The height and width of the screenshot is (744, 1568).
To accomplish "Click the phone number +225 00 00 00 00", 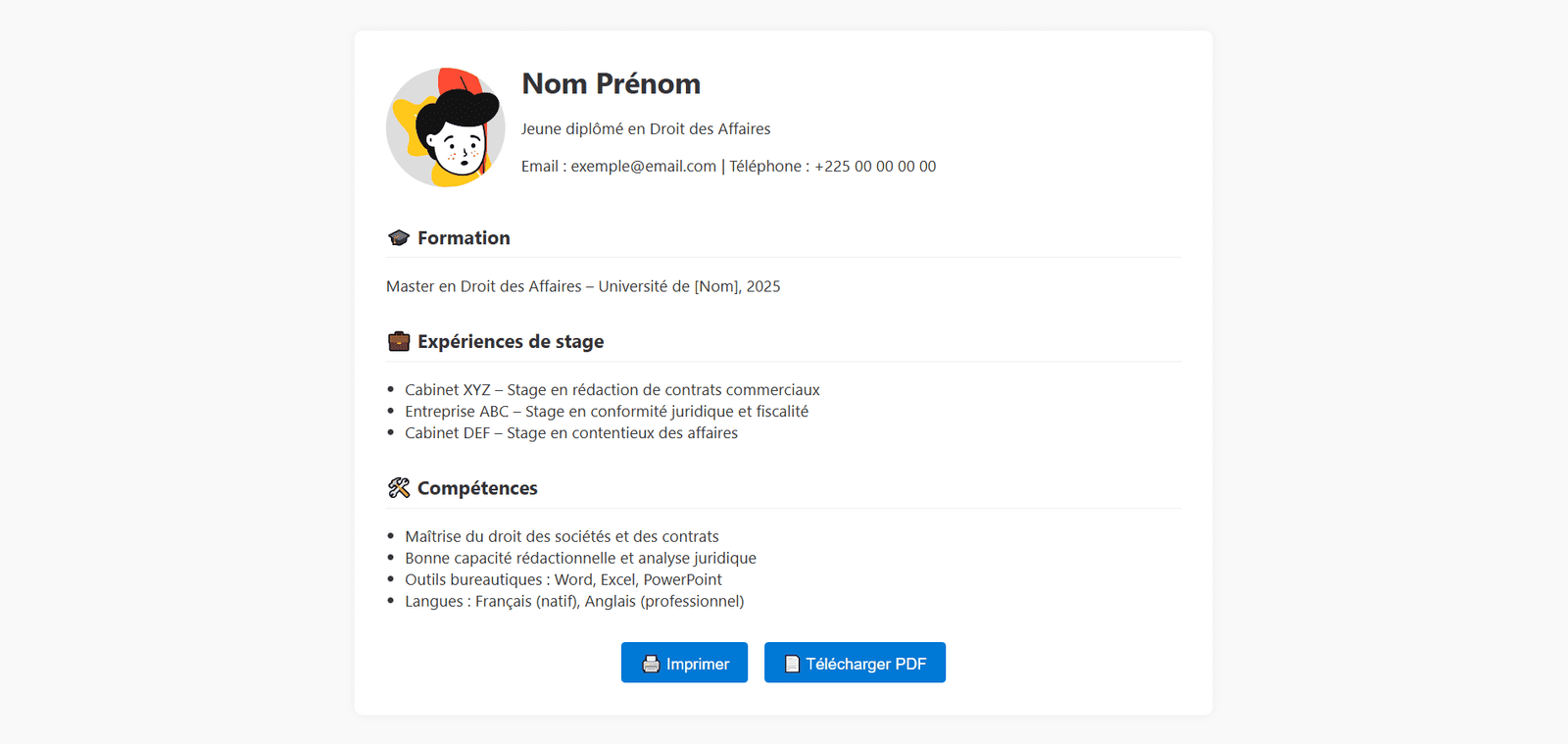I will pyautogui.click(x=875, y=167).
